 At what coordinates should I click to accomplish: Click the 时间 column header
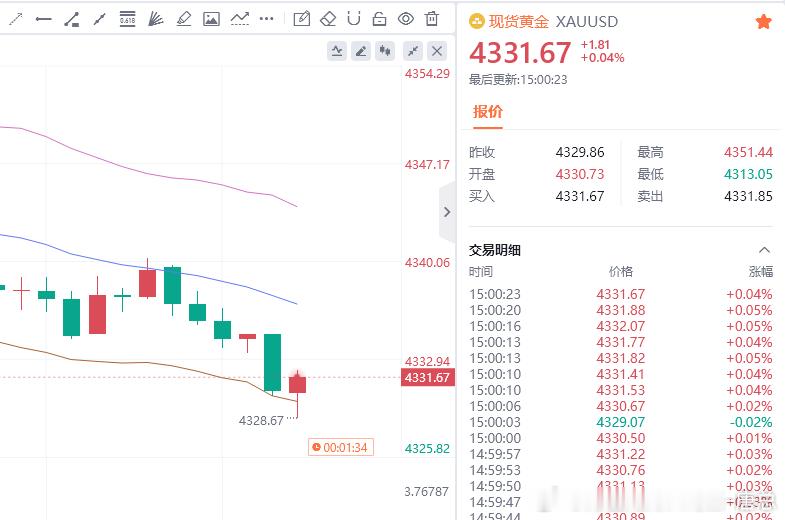[481, 272]
